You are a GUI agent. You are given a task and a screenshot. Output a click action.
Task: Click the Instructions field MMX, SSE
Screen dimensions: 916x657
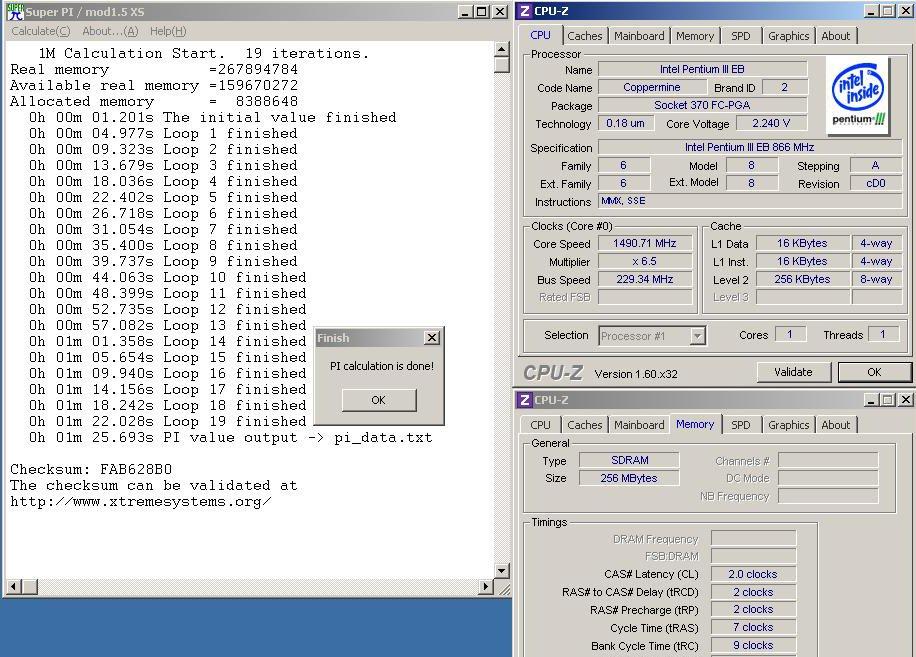click(x=750, y=201)
